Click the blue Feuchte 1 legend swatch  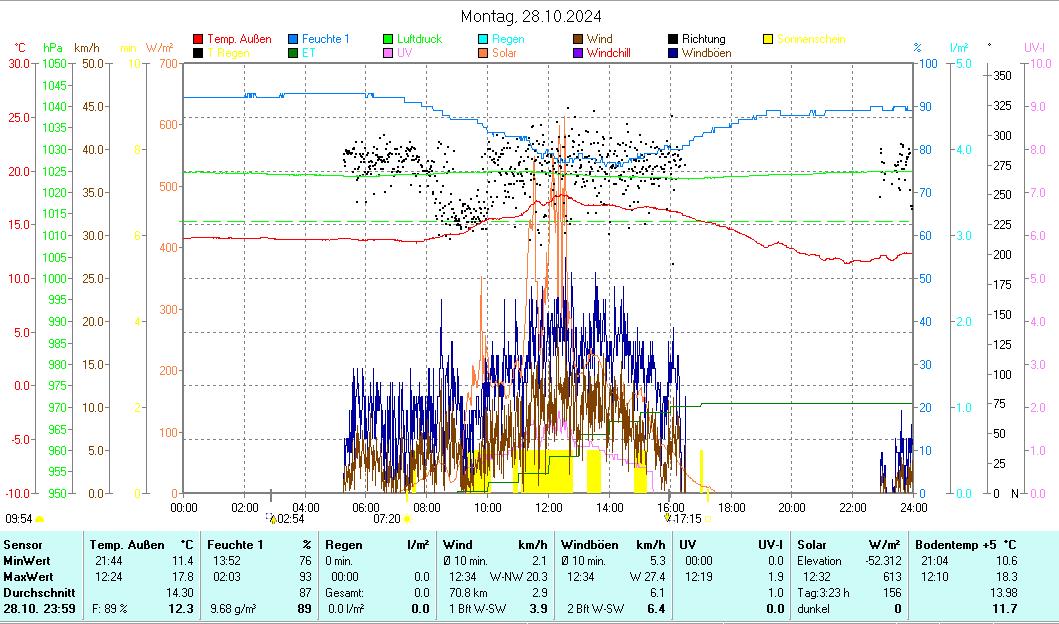pyautogui.click(x=294, y=39)
